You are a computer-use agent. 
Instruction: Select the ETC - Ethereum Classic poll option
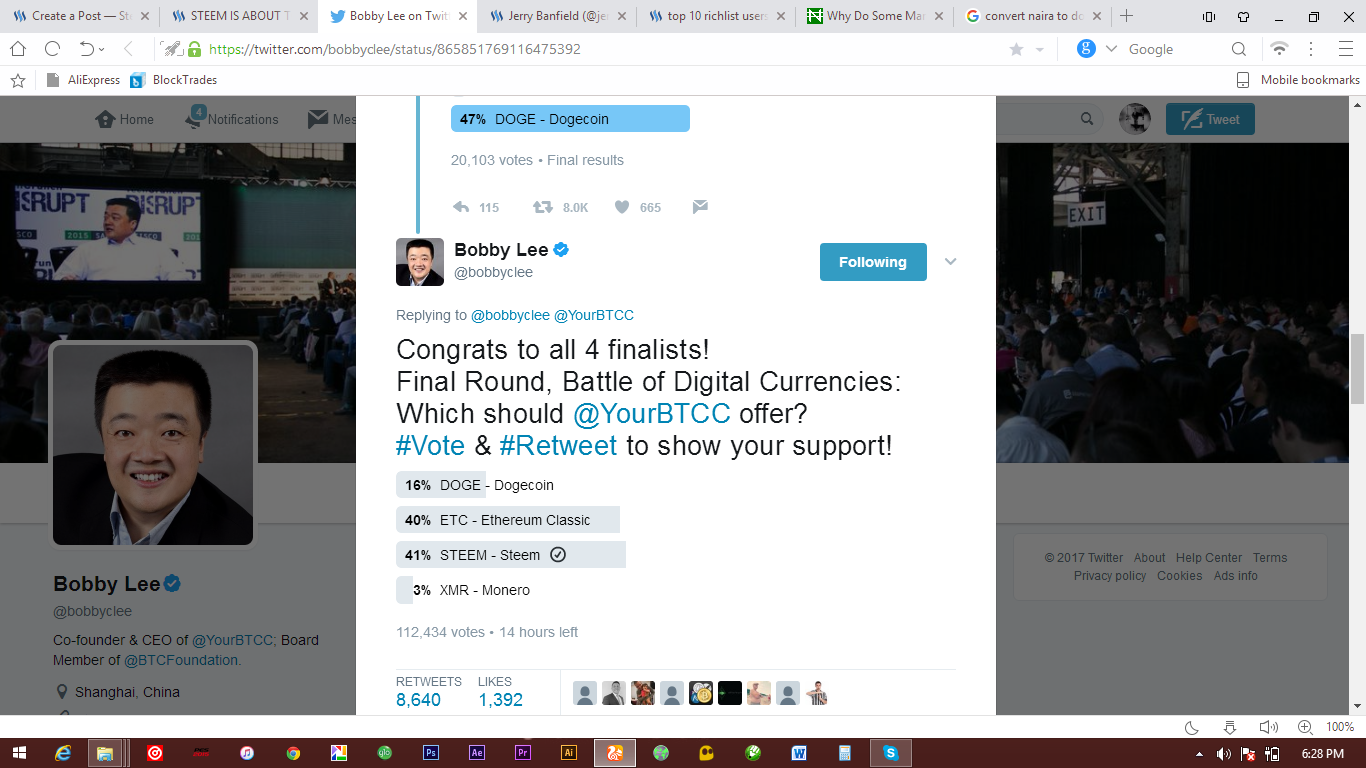(x=508, y=520)
